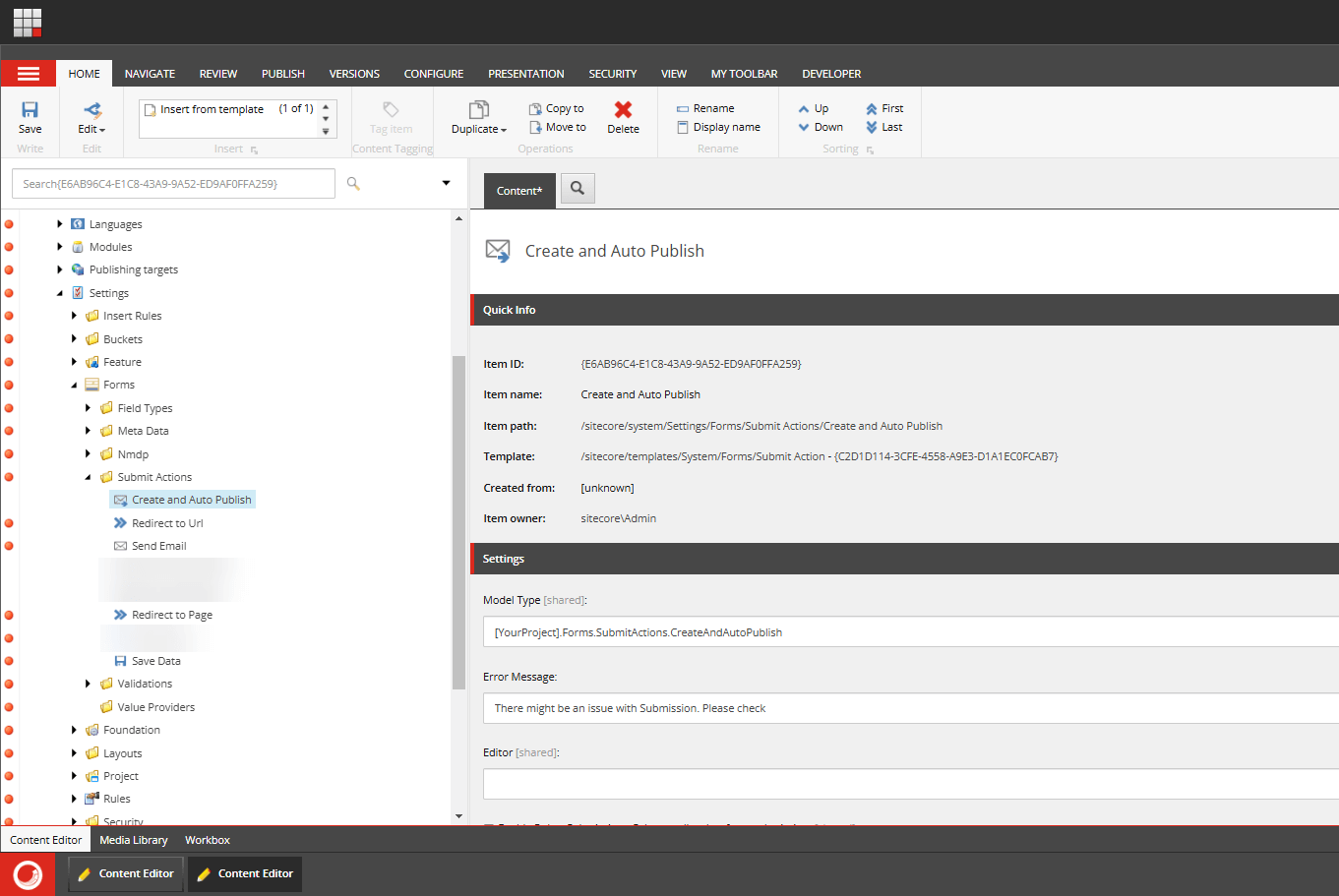The image size is (1339, 896).
Task: Move item to First position
Action: 883,108
